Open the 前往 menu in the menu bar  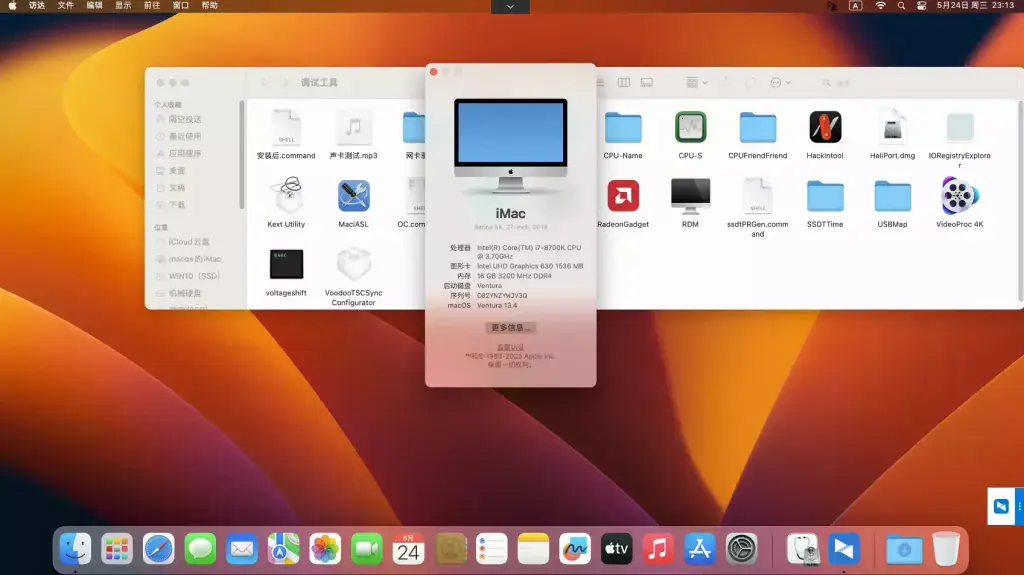[152, 5]
